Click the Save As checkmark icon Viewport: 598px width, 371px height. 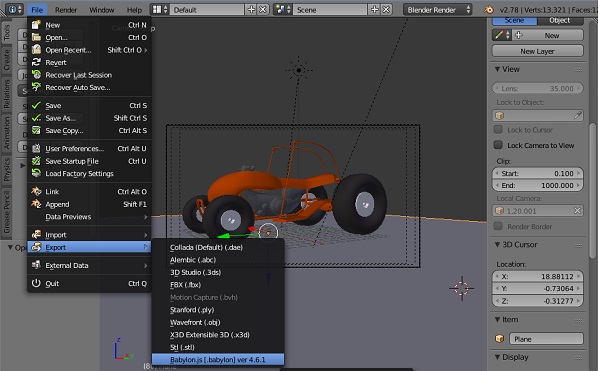[x=36, y=118]
